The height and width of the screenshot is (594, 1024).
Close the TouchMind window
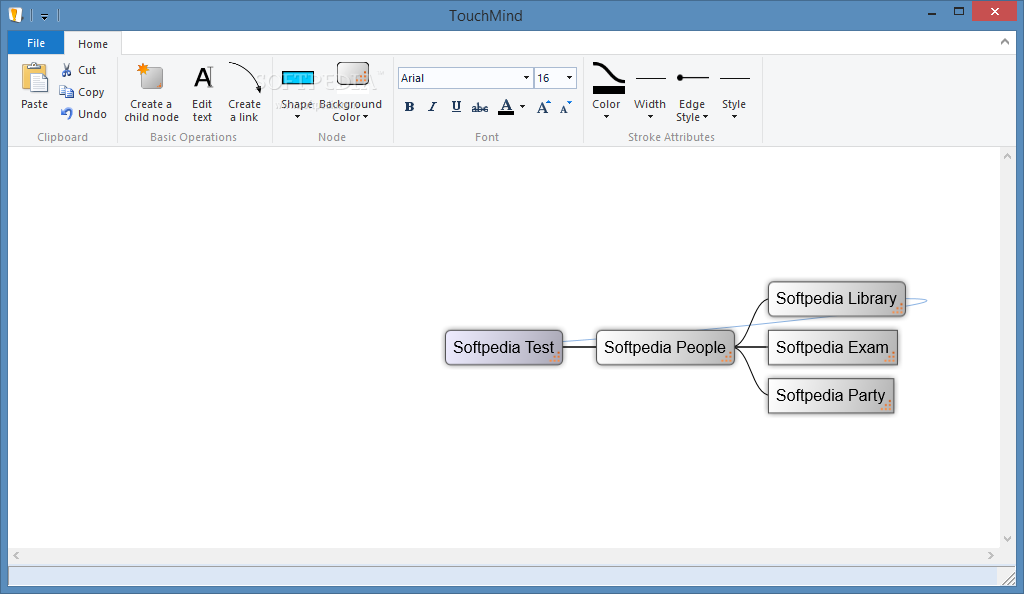click(995, 12)
